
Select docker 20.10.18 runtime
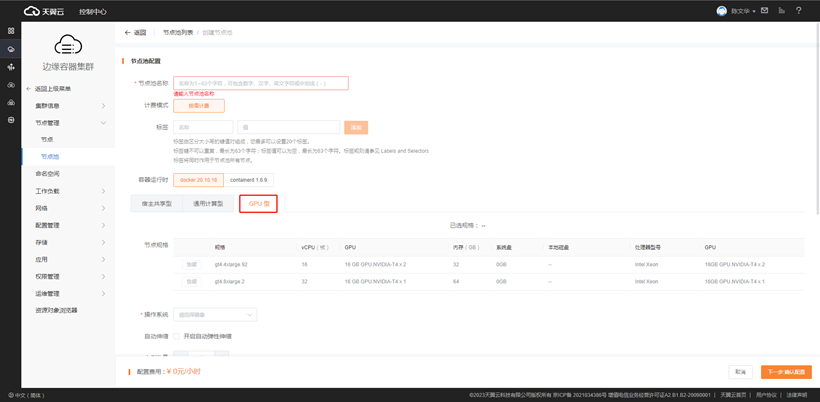click(198, 180)
